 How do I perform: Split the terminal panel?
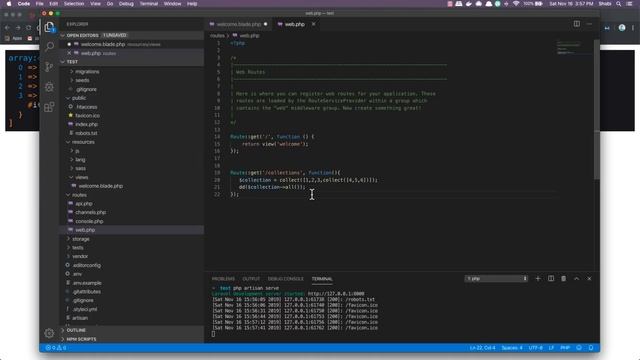coord(551,279)
